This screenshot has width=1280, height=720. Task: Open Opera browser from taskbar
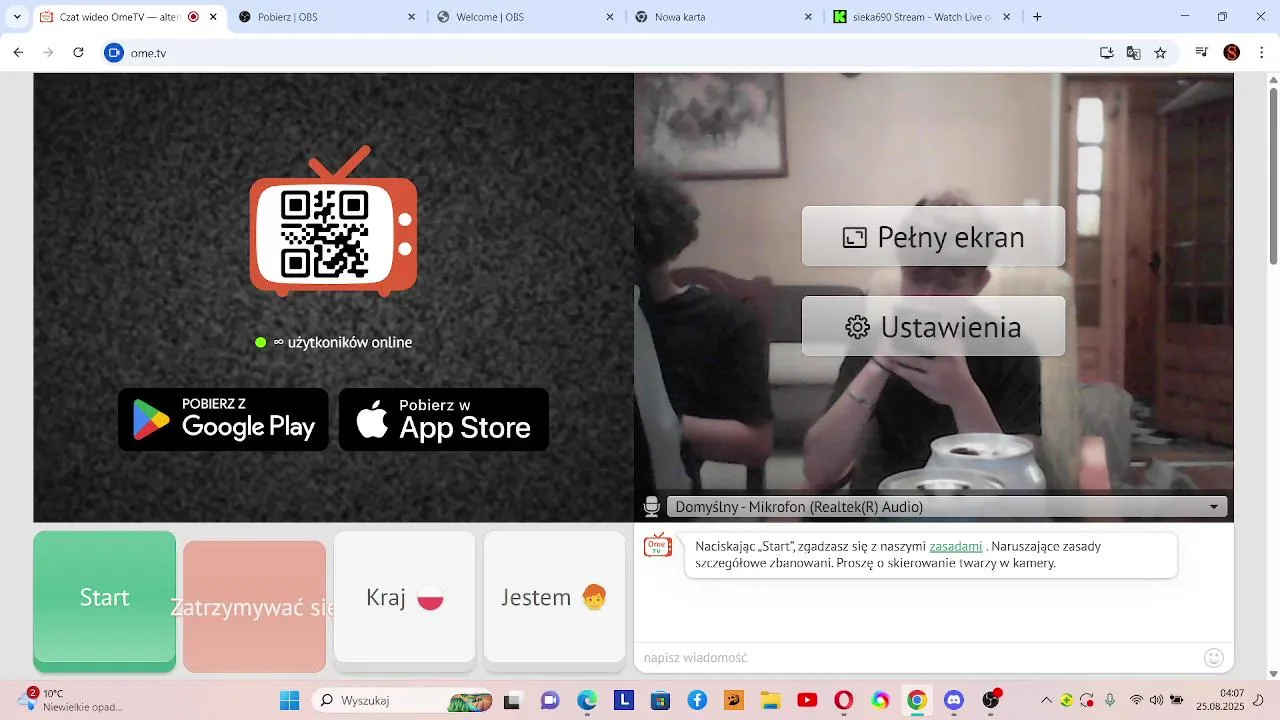(x=844, y=700)
